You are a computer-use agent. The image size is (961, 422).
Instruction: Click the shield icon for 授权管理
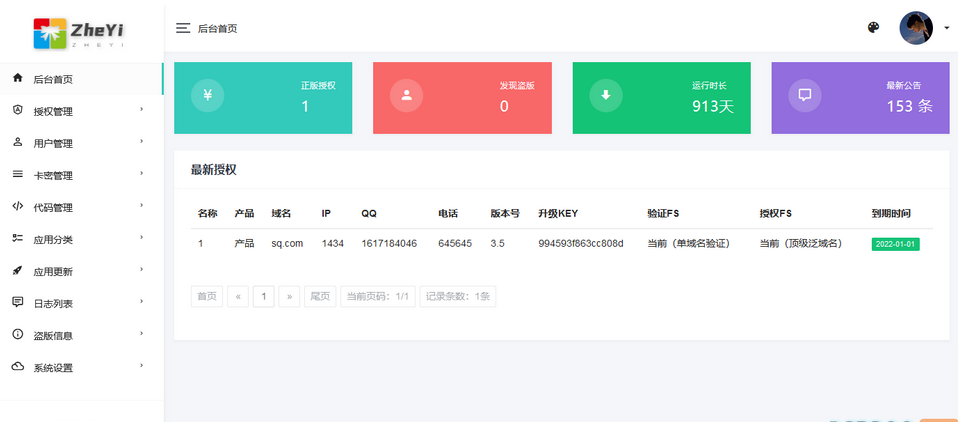click(x=18, y=110)
